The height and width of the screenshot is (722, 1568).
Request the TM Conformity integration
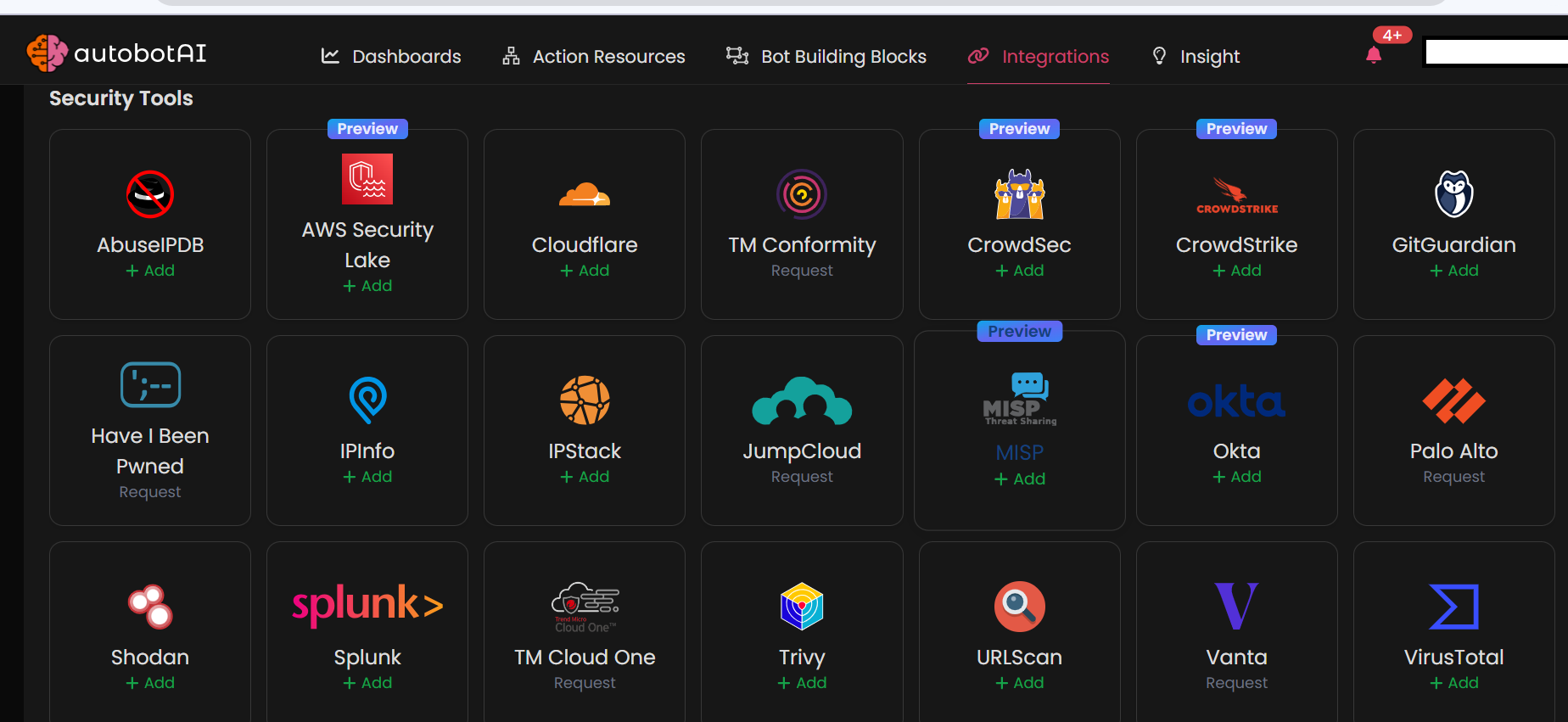click(x=802, y=271)
